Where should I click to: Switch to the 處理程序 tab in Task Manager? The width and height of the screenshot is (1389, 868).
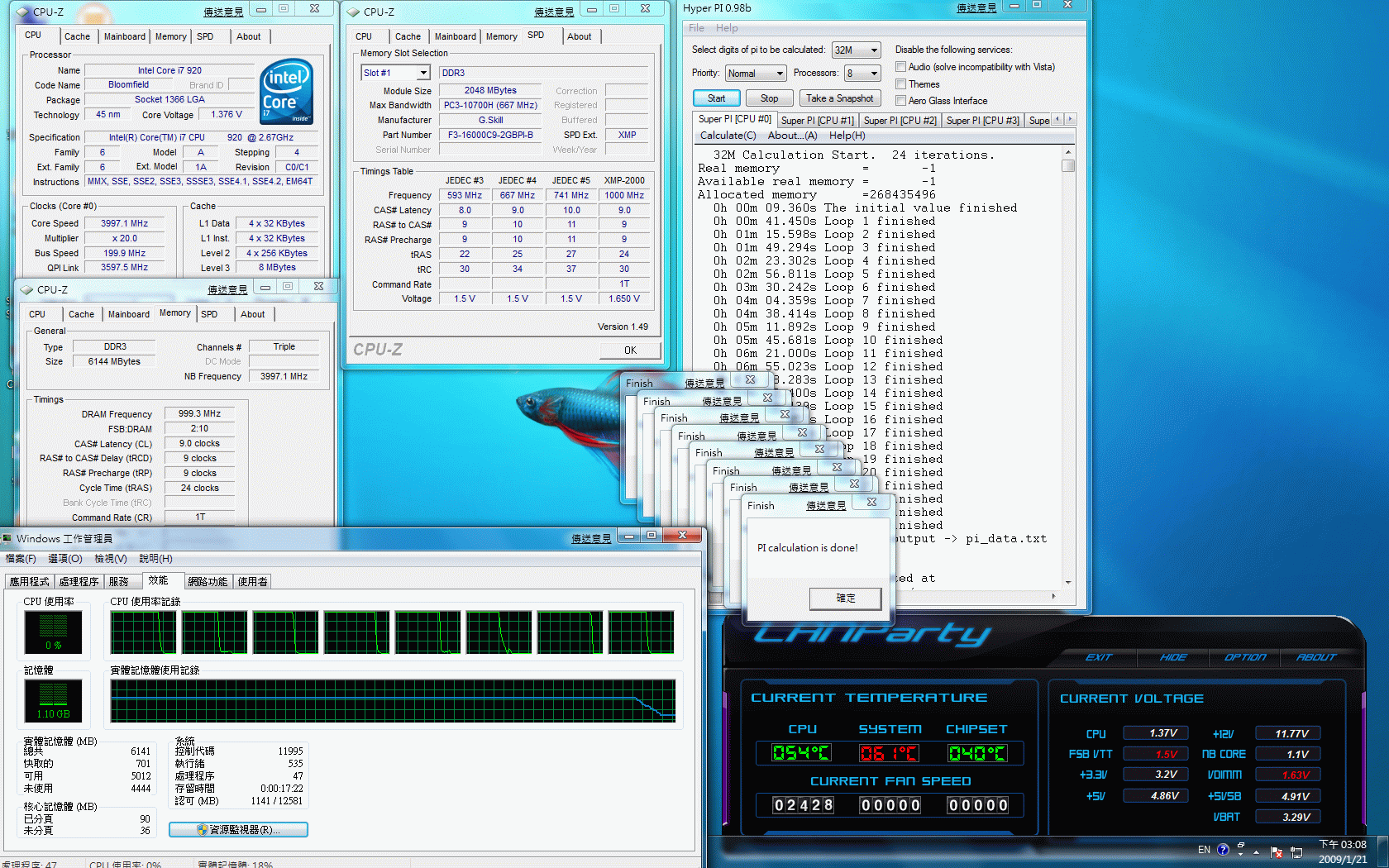point(79,582)
